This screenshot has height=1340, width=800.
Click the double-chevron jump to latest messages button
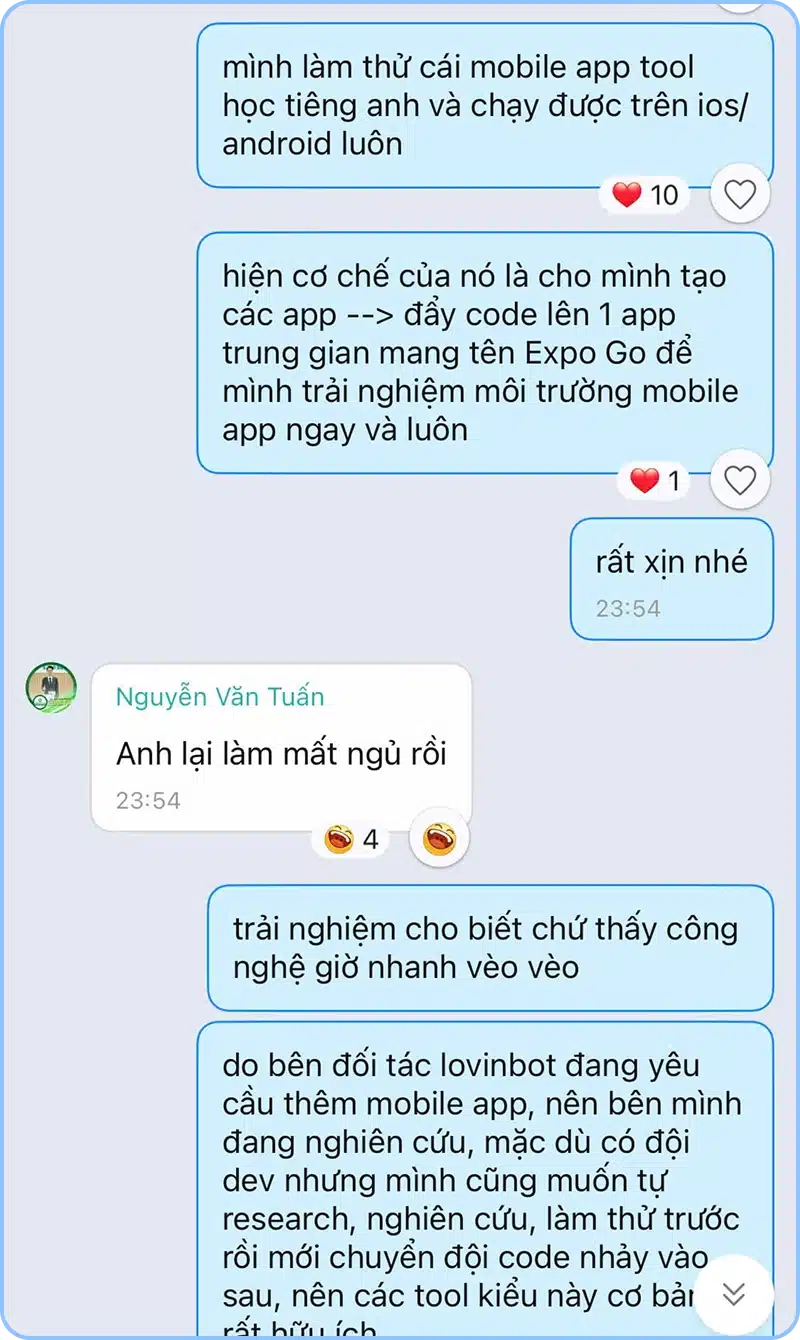[734, 1294]
